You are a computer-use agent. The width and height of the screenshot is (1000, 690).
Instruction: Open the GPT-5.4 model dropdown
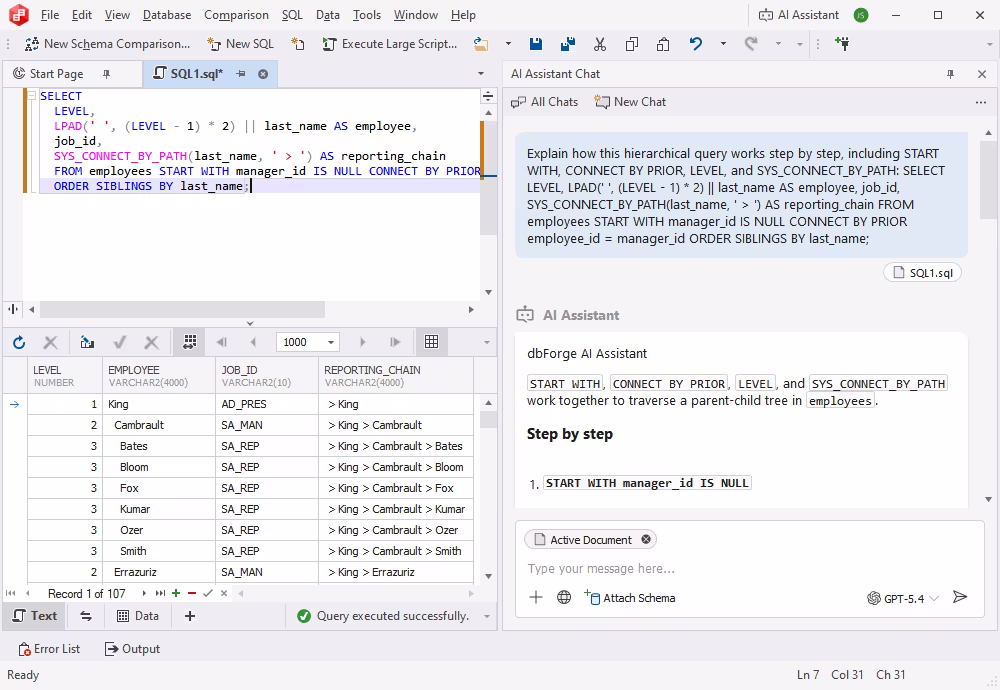[x=903, y=598]
